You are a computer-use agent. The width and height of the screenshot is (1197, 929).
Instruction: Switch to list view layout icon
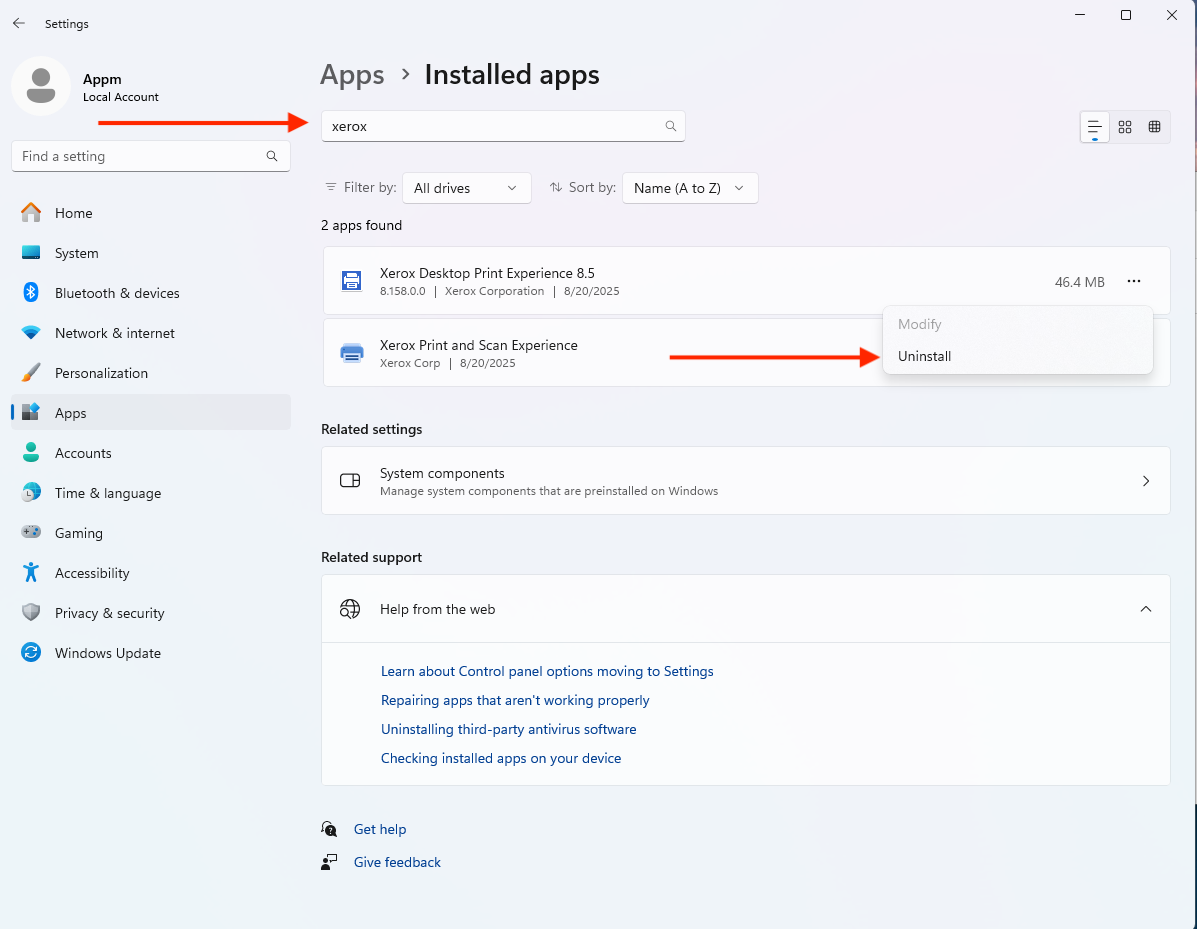pyautogui.click(x=1095, y=127)
